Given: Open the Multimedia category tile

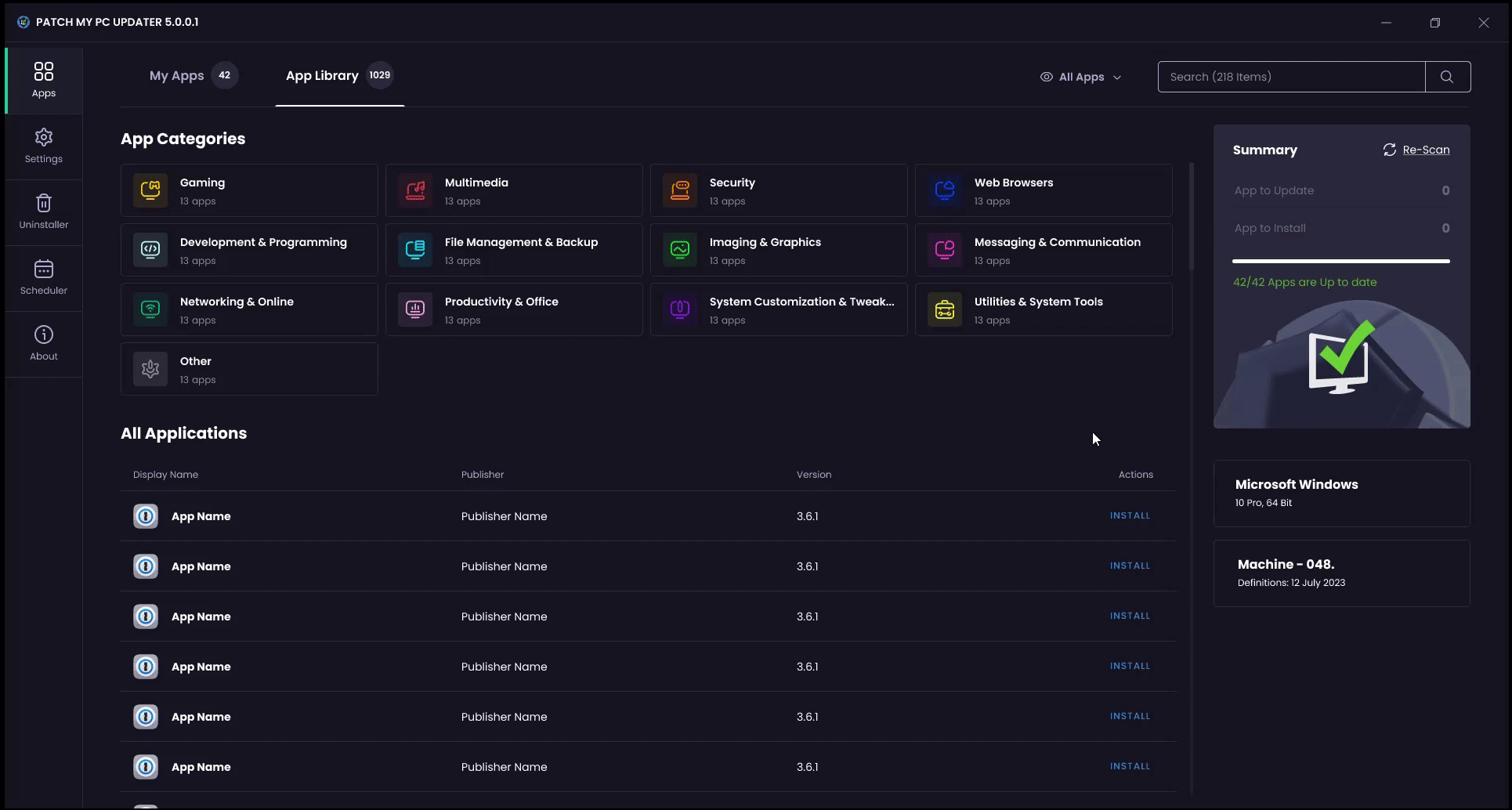Looking at the screenshot, I should (x=514, y=190).
